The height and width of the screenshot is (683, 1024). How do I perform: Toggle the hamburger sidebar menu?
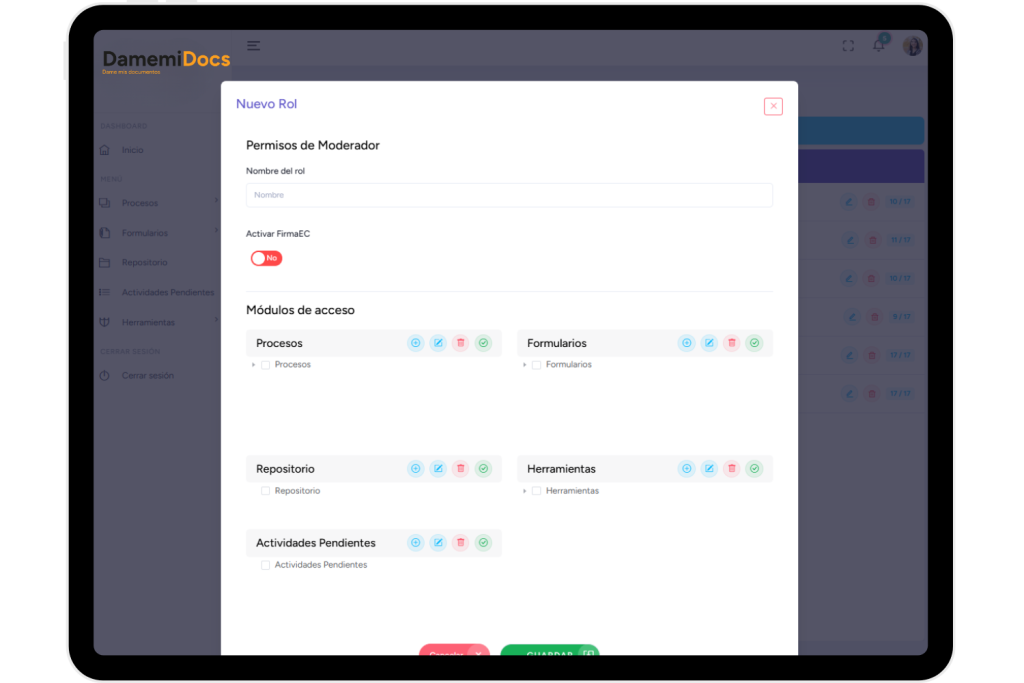tap(254, 46)
